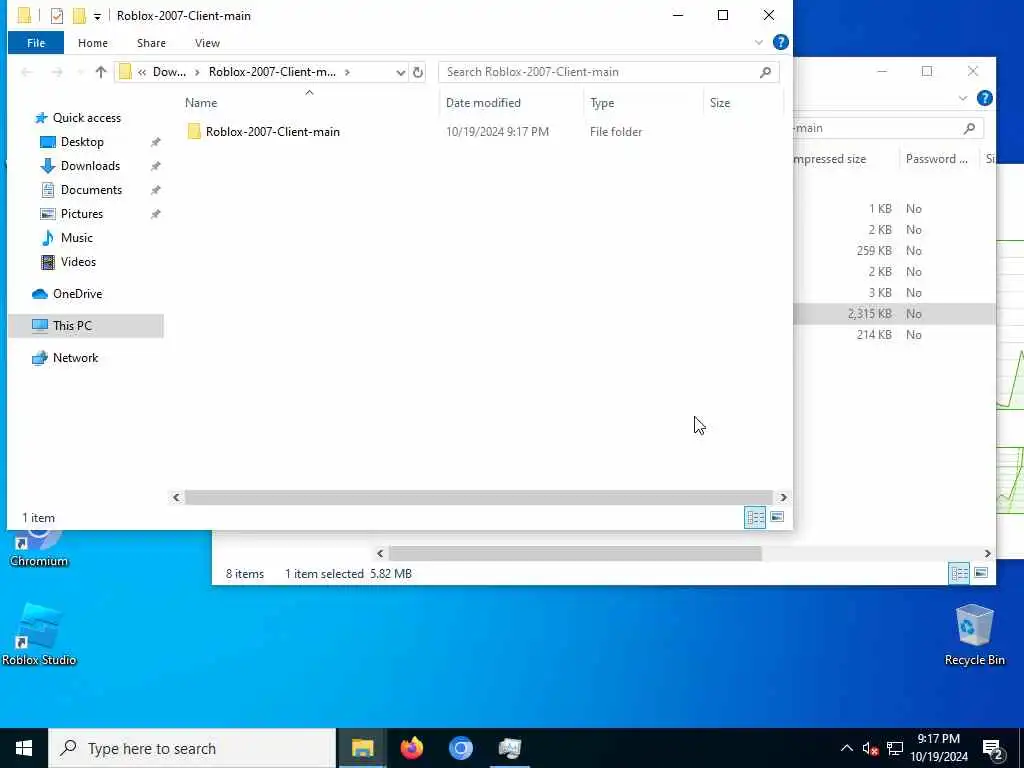Sort by Password column in background window
Image resolution: width=1024 pixels, height=768 pixels.
[x=937, y=159]
